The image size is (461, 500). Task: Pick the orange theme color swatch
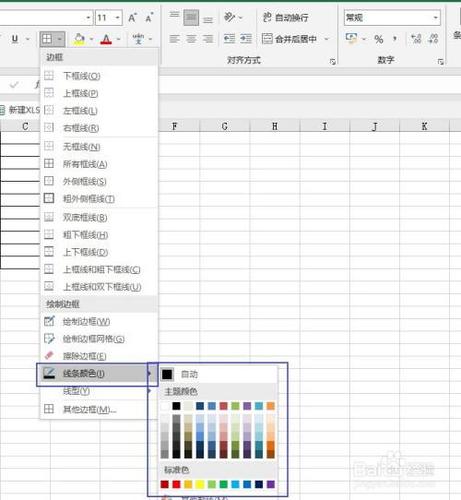coord(271,406)
